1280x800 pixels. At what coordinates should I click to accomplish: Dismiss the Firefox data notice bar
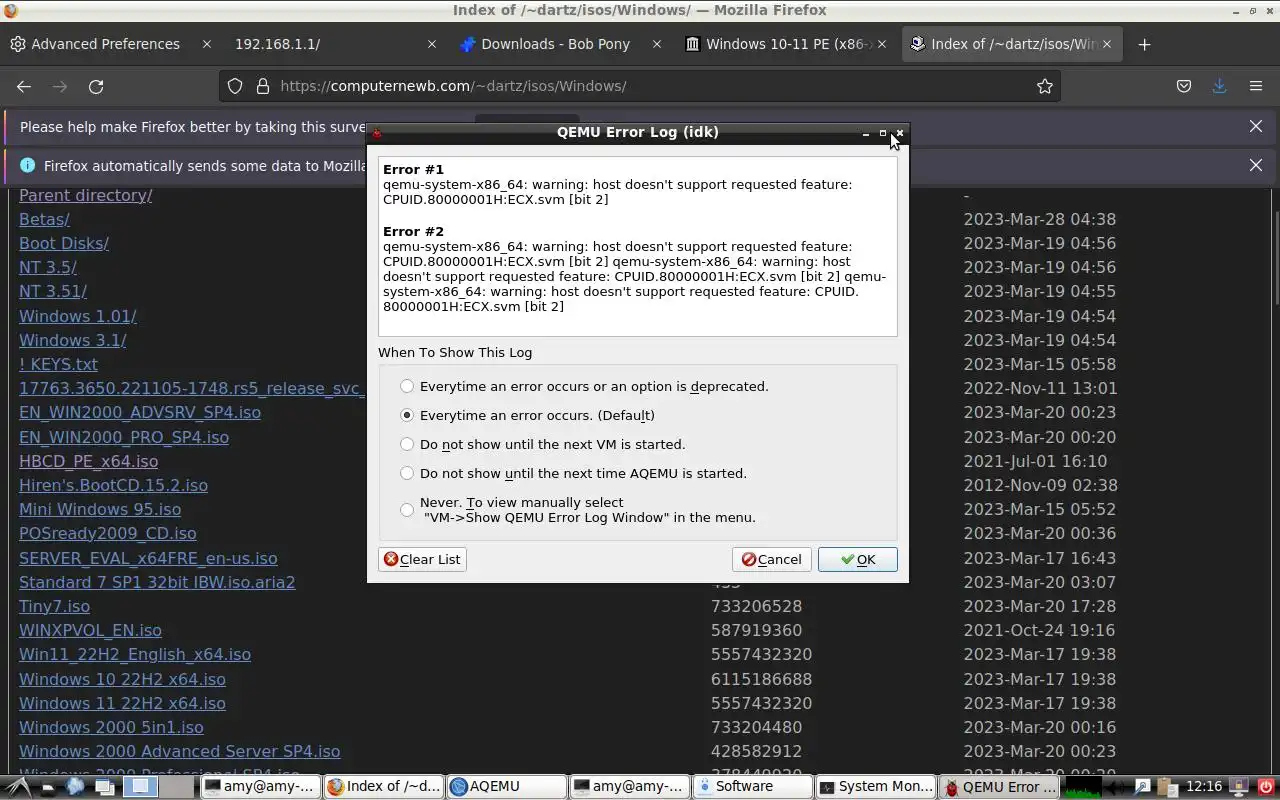tap(1256, 165)
